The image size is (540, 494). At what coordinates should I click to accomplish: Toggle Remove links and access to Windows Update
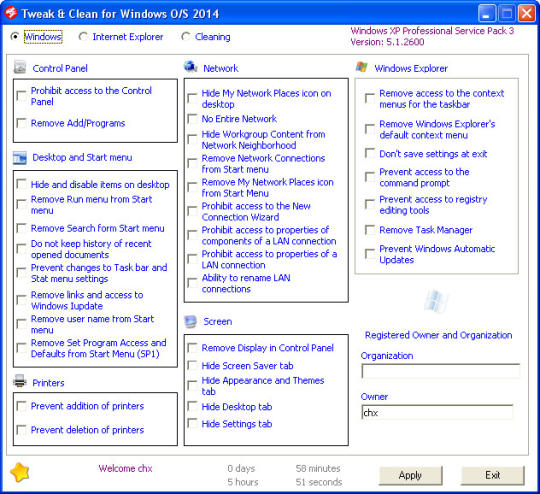point(21,300)
